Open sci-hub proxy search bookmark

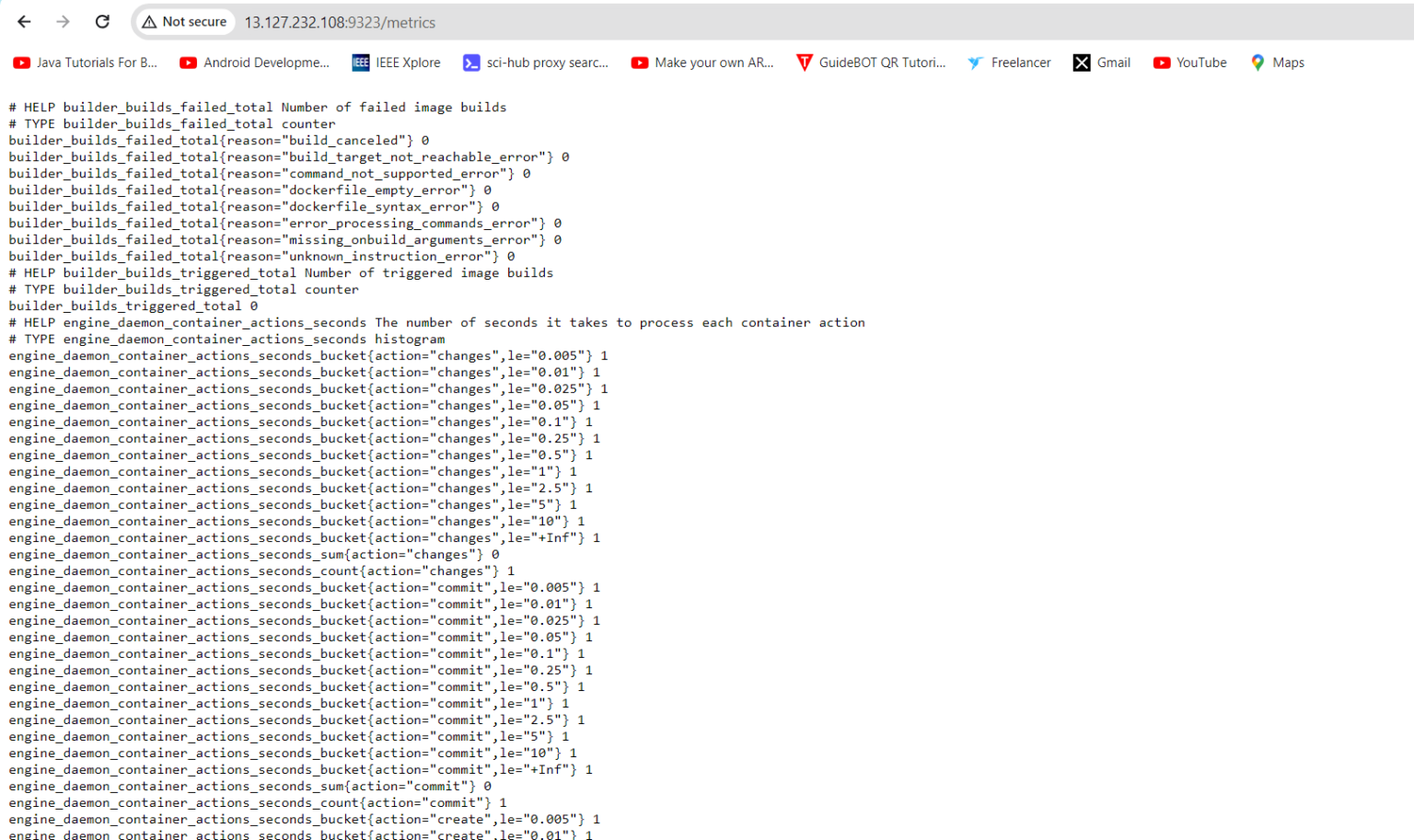click(536, 63)
